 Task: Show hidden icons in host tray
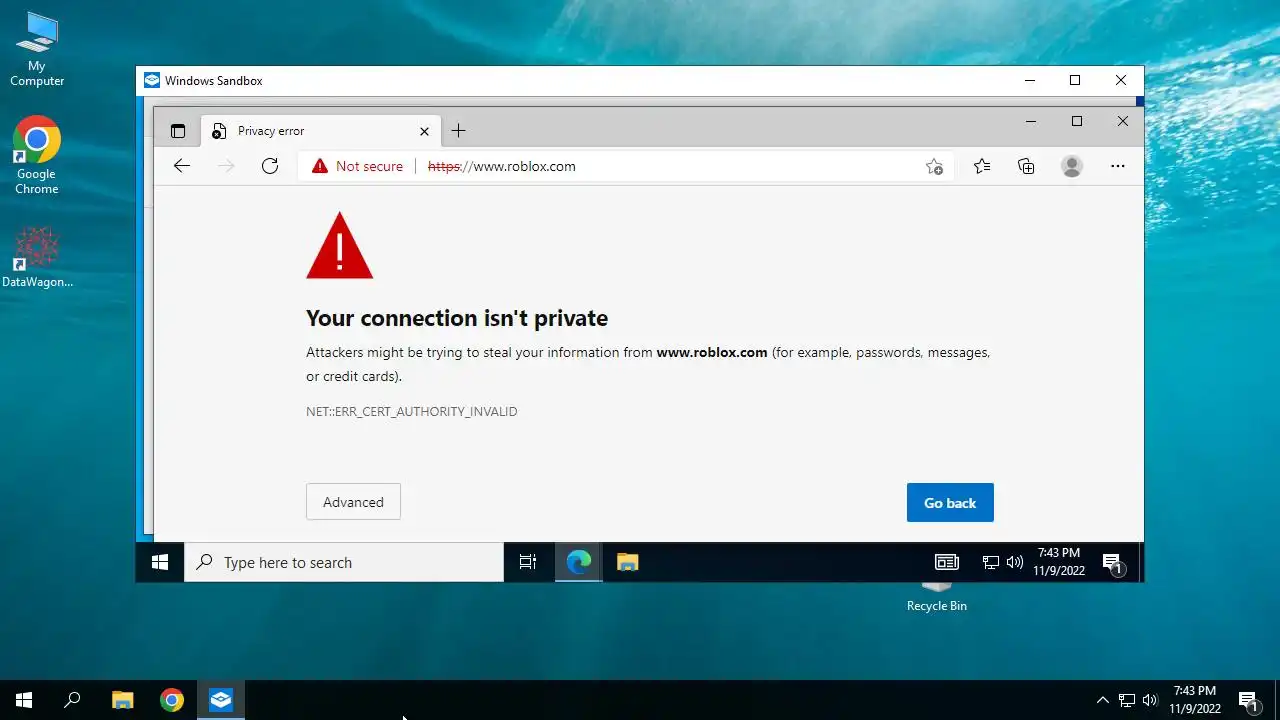coord(1103,700)
